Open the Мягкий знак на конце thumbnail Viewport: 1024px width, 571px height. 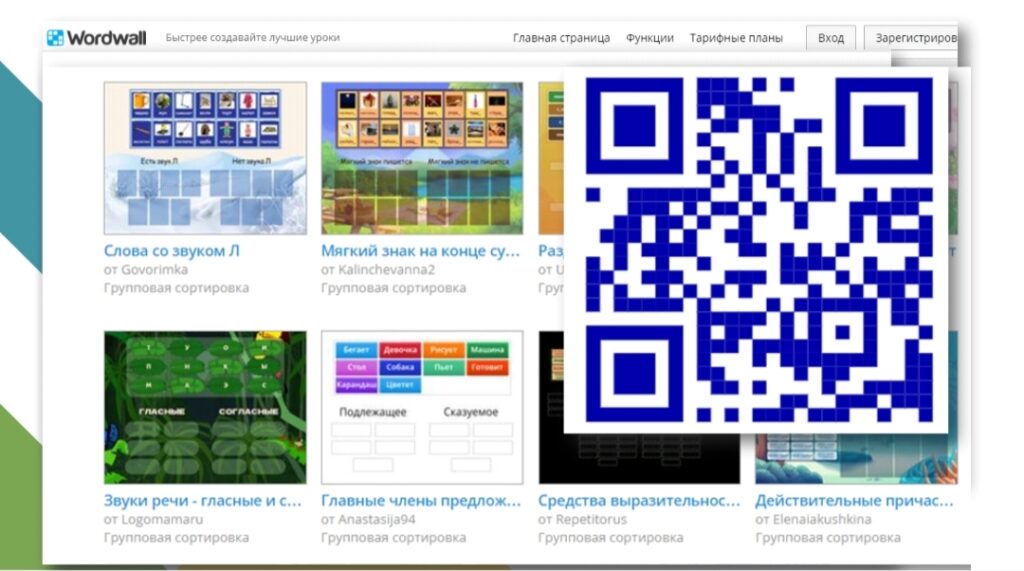(x=422, y=158)
